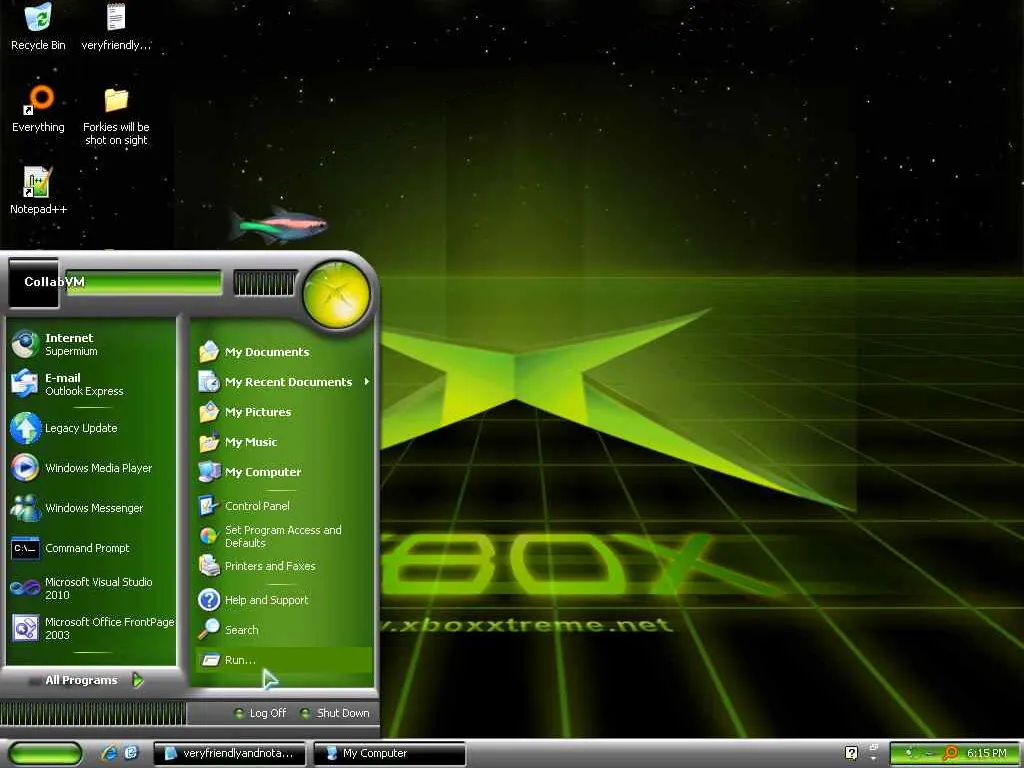Click the orange magnifier tray icon

(x=952, y=753)
